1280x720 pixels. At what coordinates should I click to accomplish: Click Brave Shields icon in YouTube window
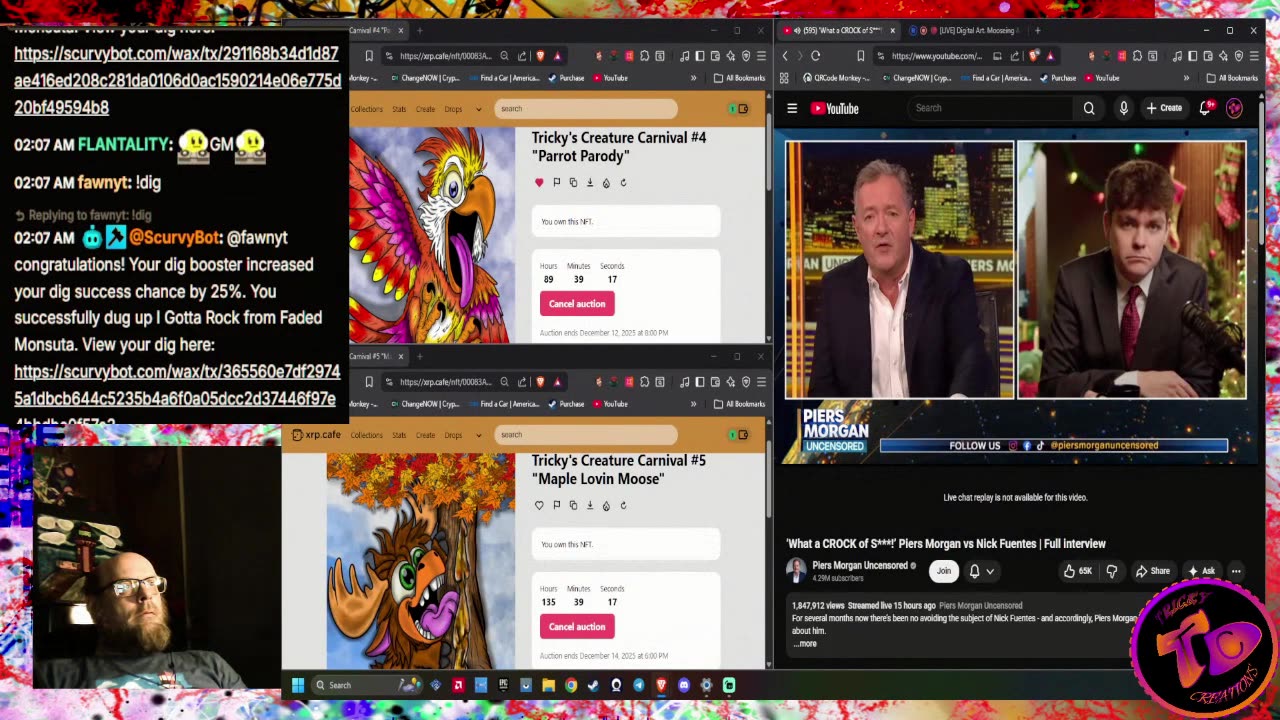(x=1033, y=56)
